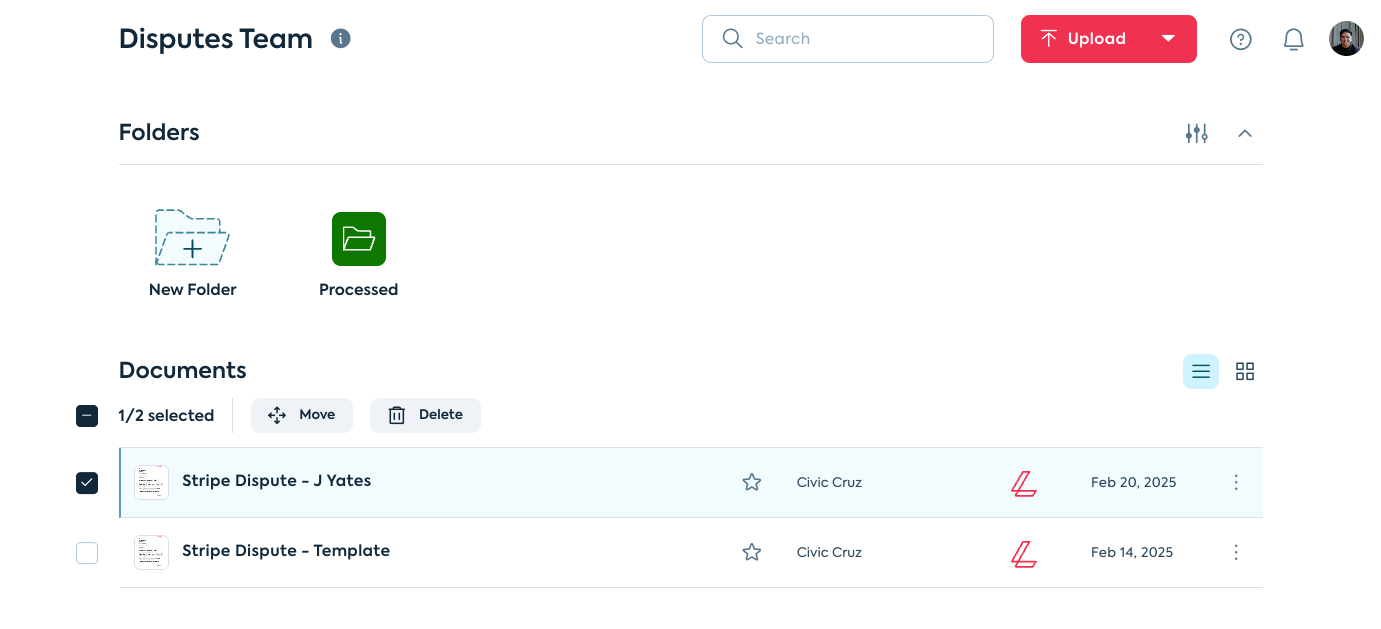Open the notifications bell

coord(1294,39)
